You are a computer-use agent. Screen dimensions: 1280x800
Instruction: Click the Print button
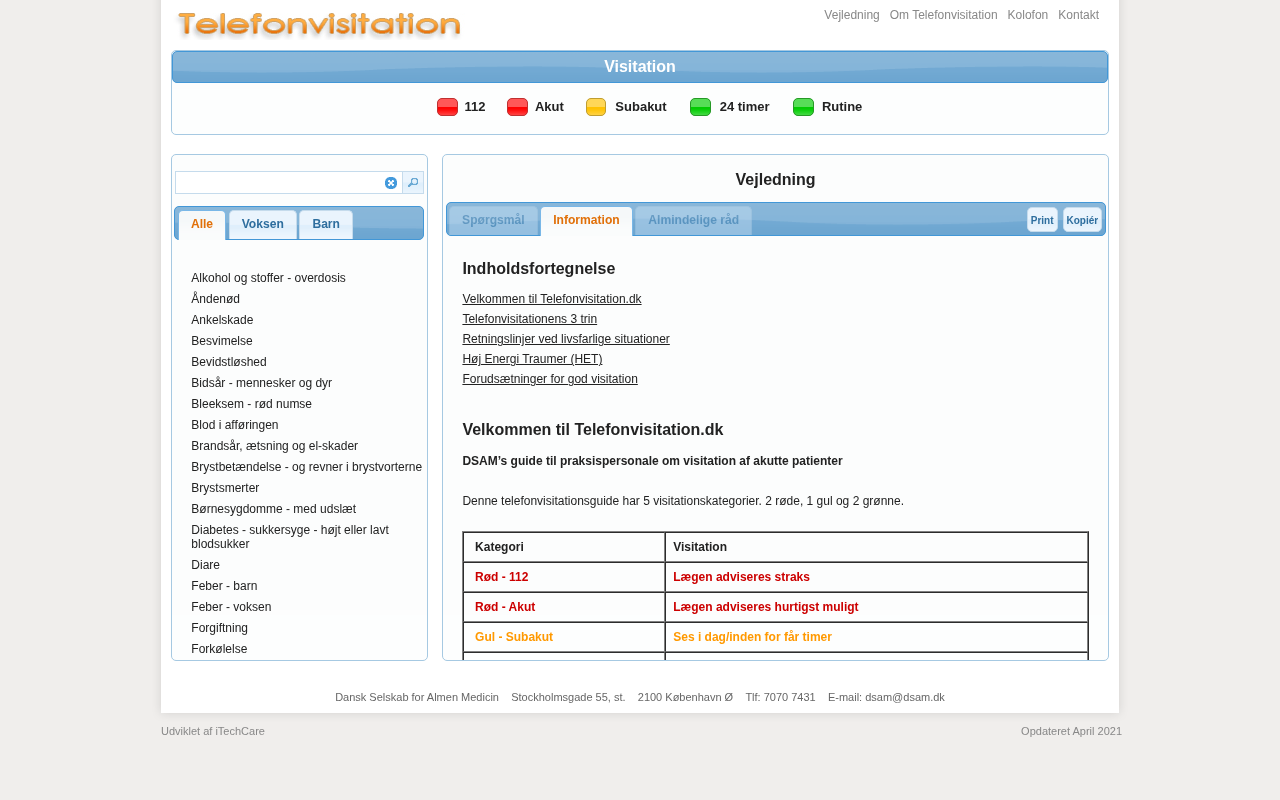click(1042, 220)
